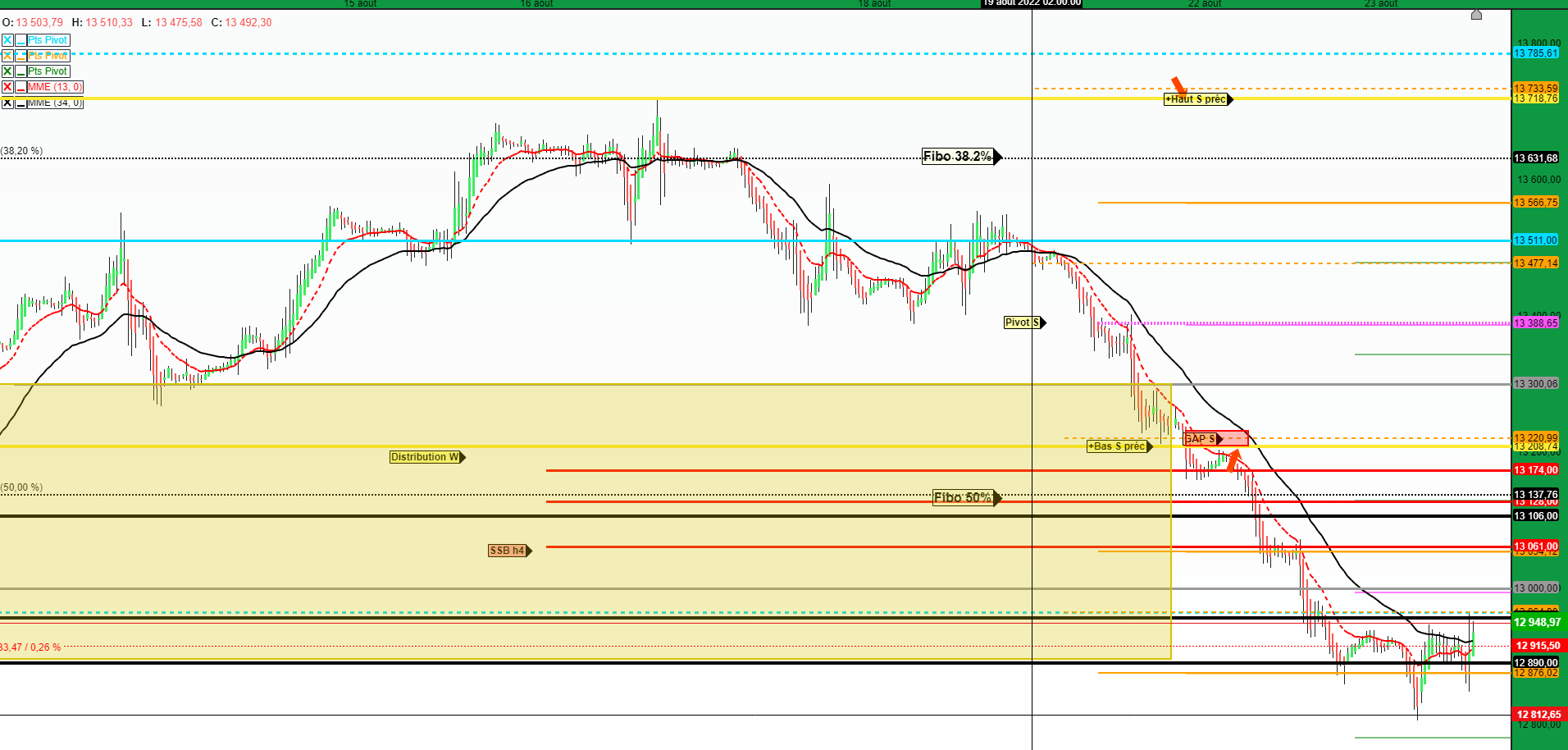The height and width of the screenshot is (750, 1568).
Task: Minimize the cyan Pts Pivot legend entry
Action: [x=21, y=40]
